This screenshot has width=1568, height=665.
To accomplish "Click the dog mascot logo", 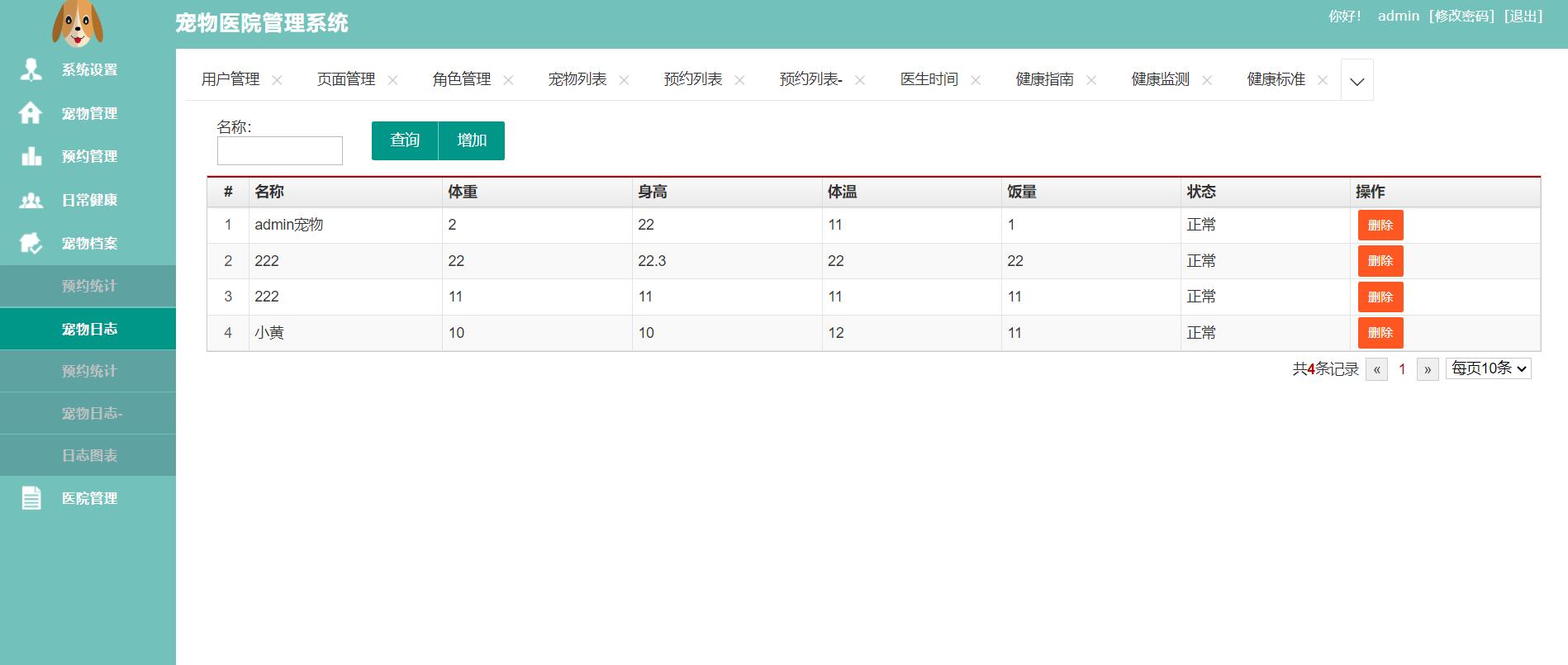I will [78, 23].
